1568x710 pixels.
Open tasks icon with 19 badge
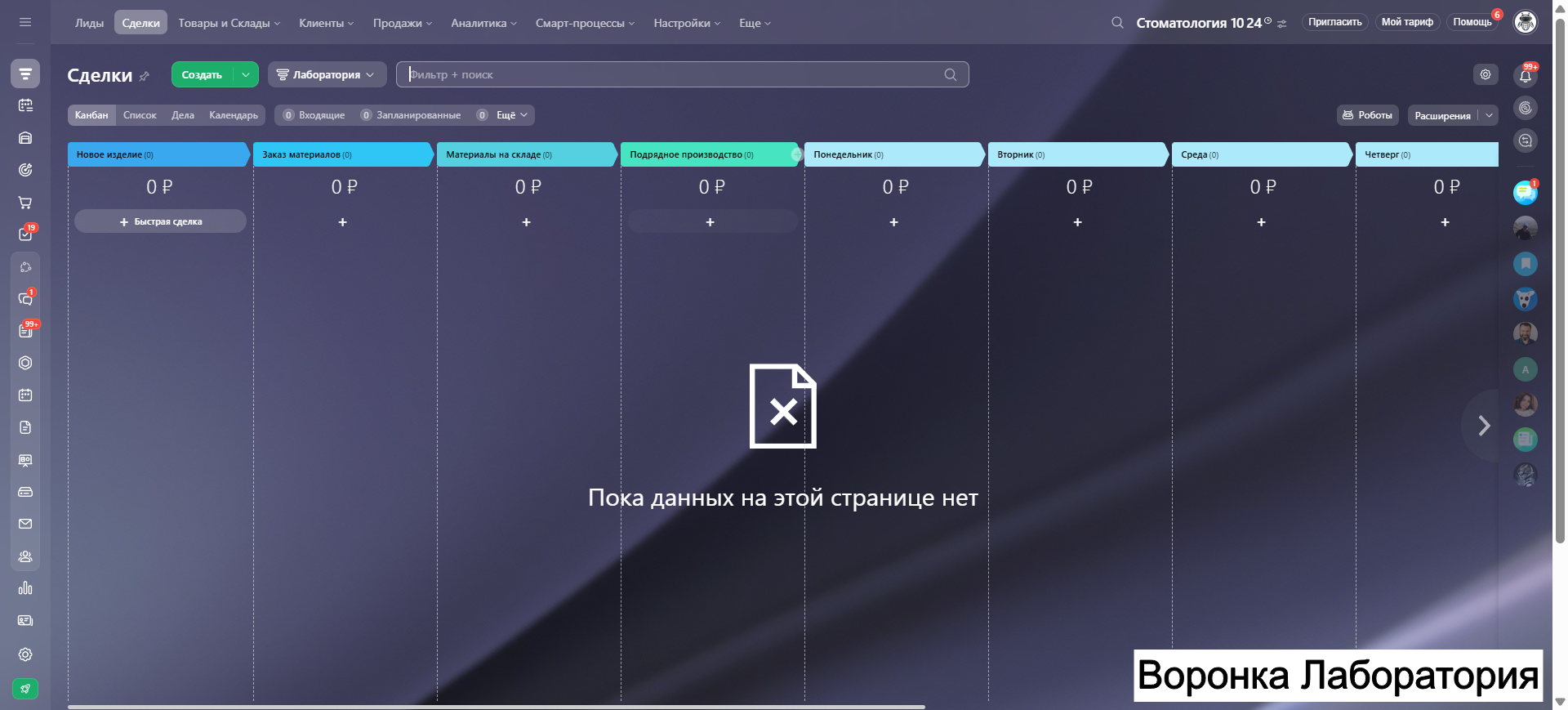point(25,234)
